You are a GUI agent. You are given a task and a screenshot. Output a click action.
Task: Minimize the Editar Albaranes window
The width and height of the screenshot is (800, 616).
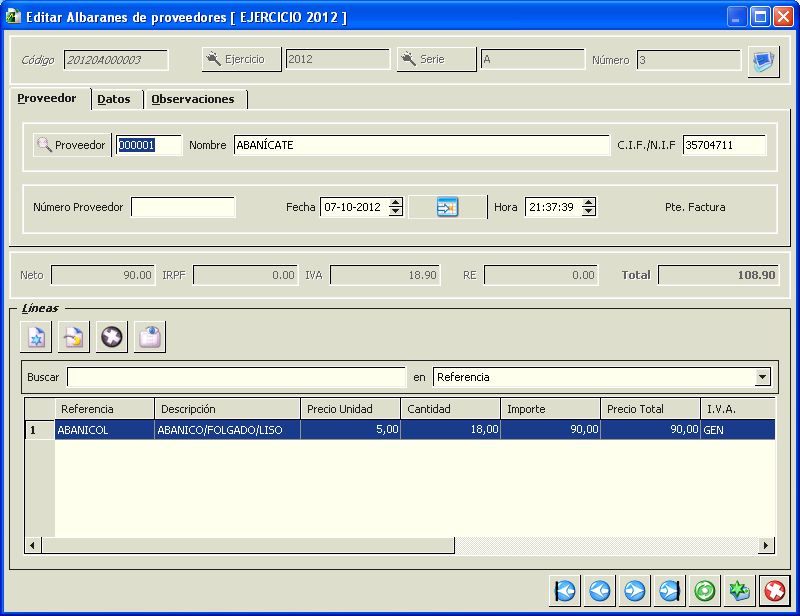(737, 17)
